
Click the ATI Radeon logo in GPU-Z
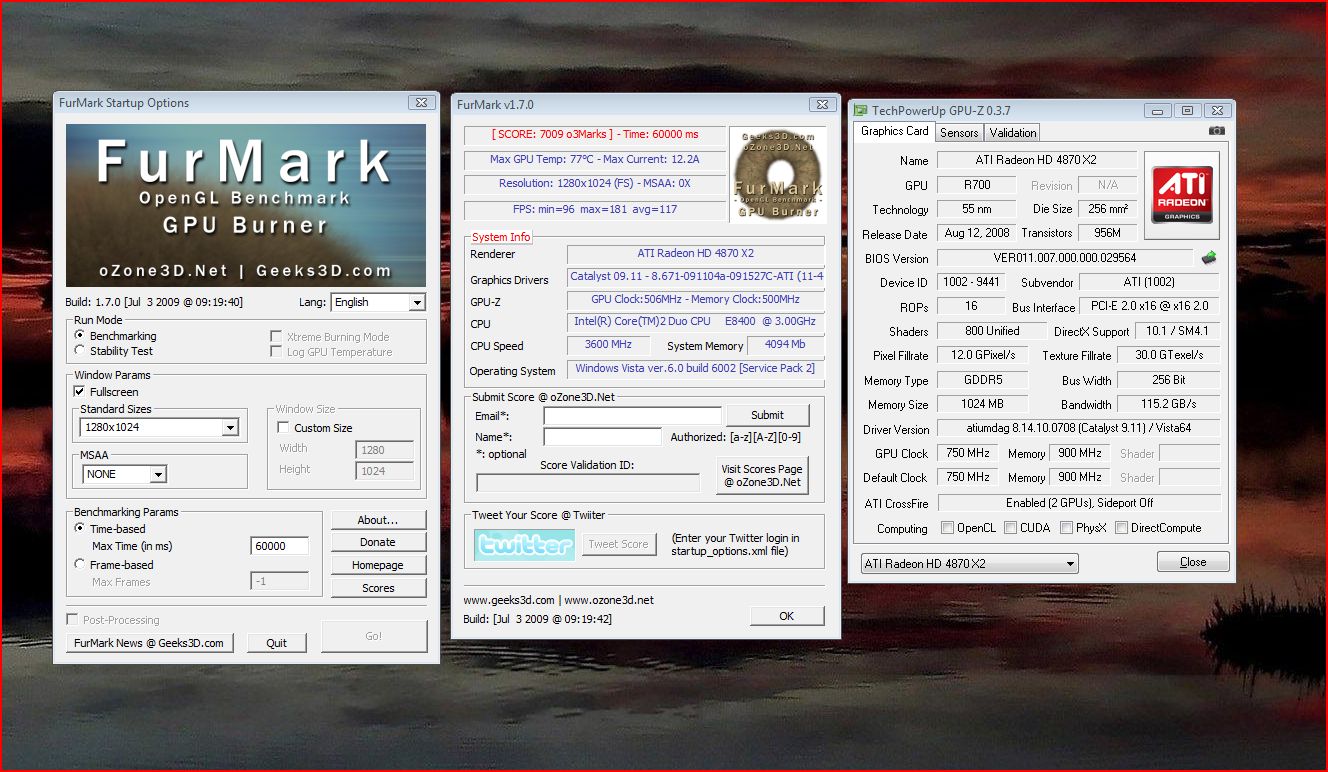1182,195
